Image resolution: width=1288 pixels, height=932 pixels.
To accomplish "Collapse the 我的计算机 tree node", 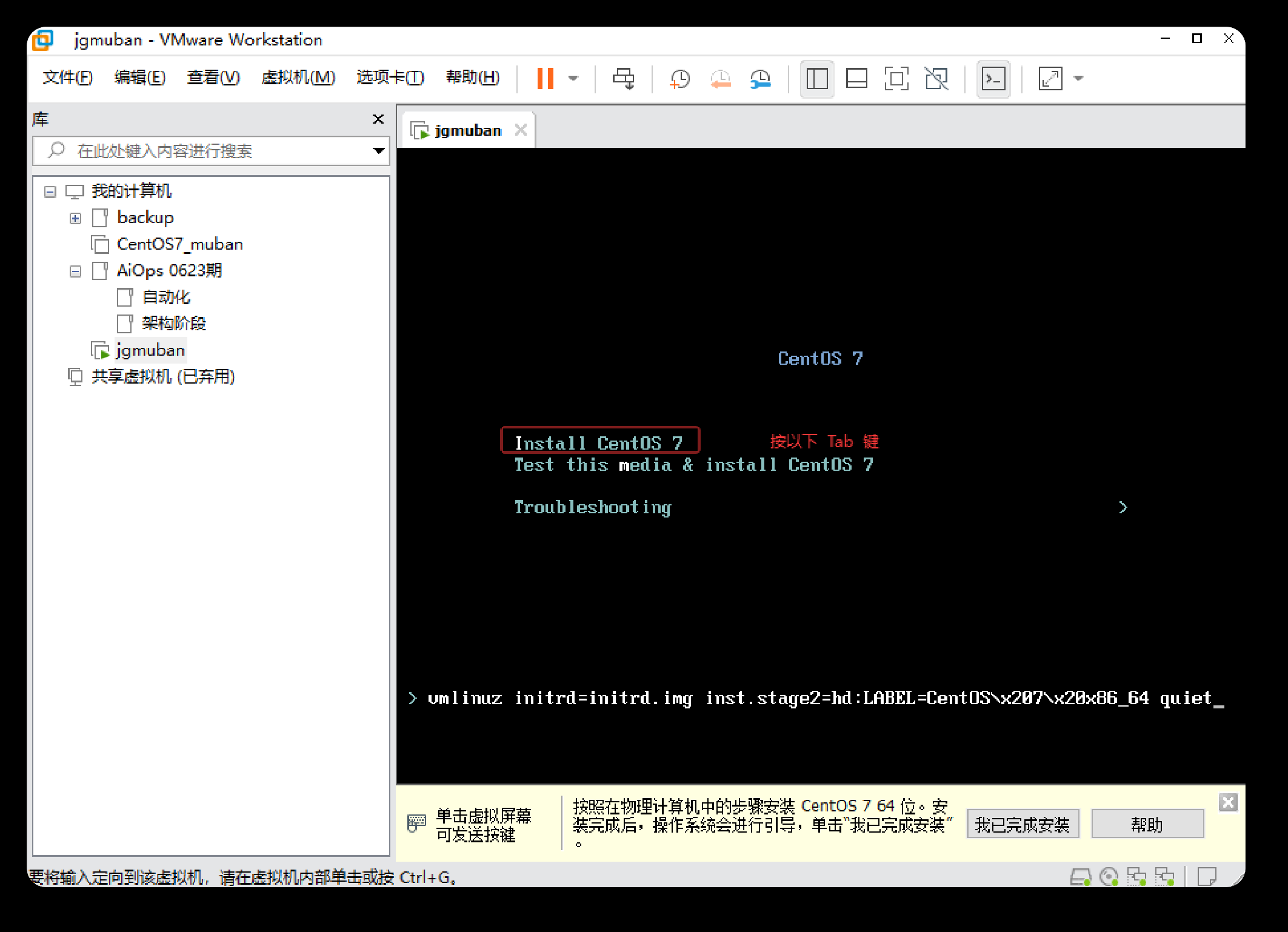I will [x=50, y=191].
